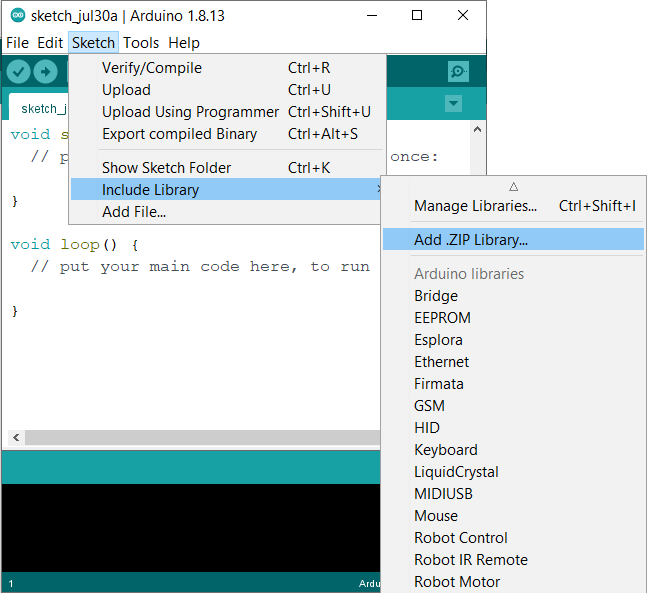Include the MIDIUSB library
The height and width of the screenshot is (593, 647).
click(513, 494)
